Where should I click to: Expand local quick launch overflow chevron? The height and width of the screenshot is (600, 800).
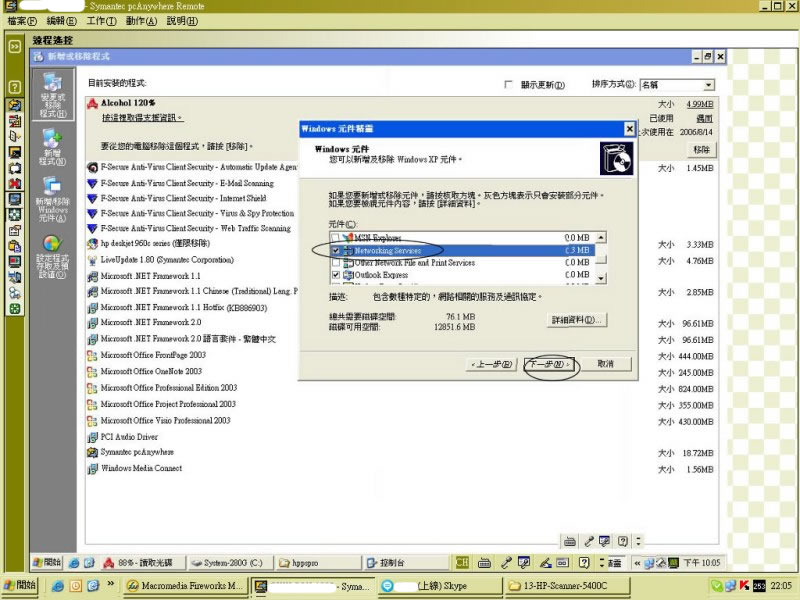coord(111,585)
